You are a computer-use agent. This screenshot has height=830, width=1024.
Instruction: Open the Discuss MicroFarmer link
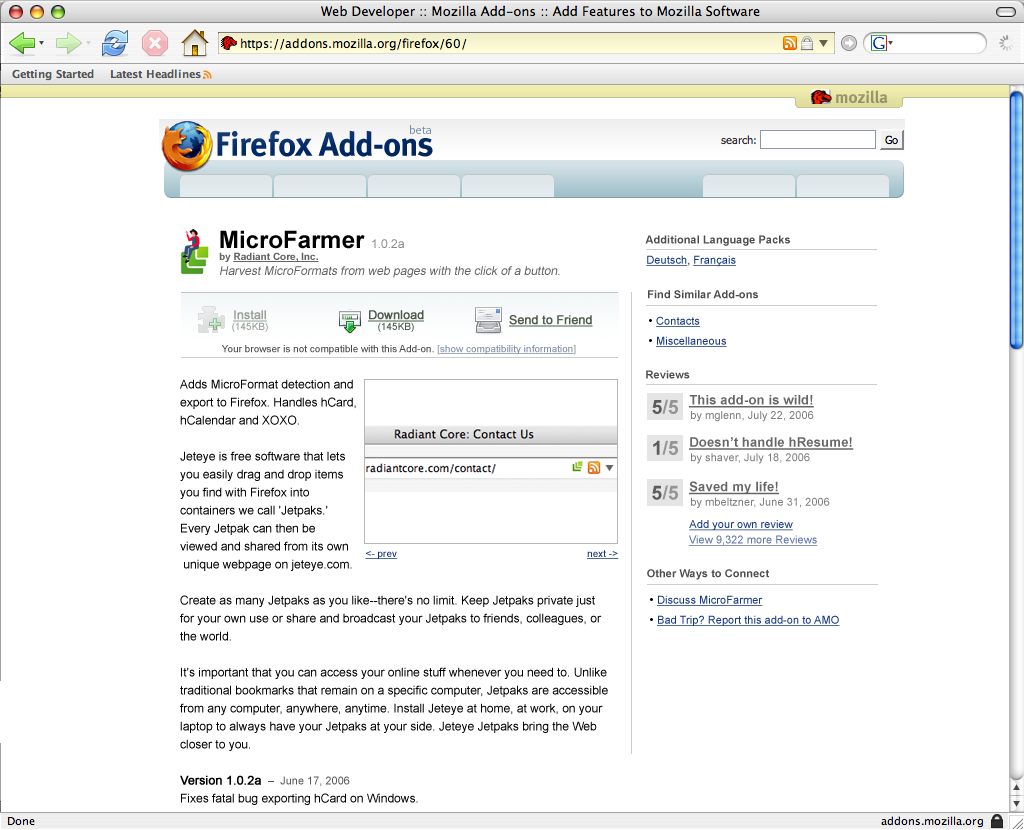click(x=709, y=600)
